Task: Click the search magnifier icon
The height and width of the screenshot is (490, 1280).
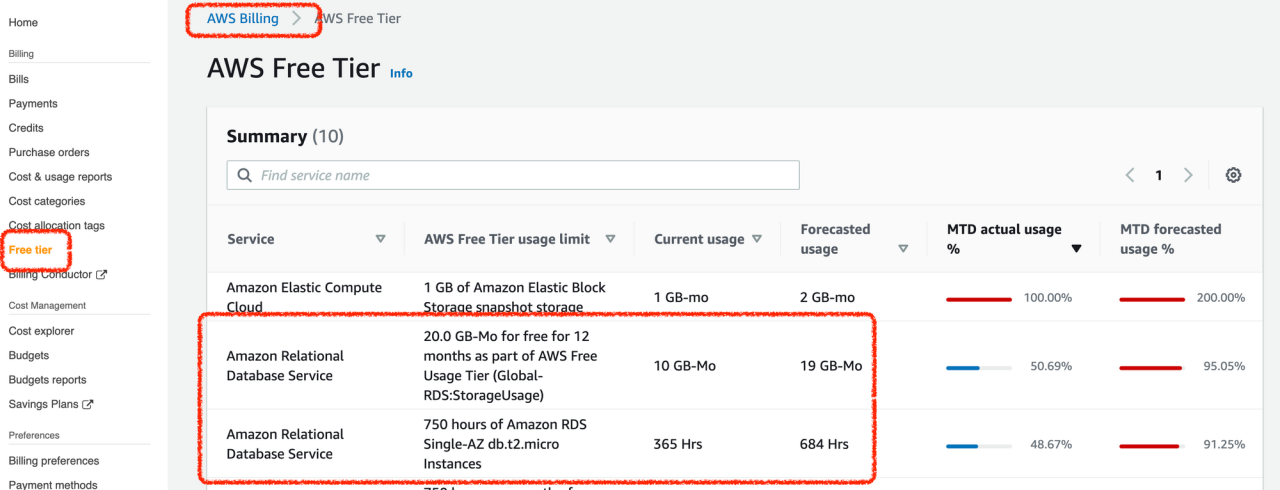Action: [245, 175]
